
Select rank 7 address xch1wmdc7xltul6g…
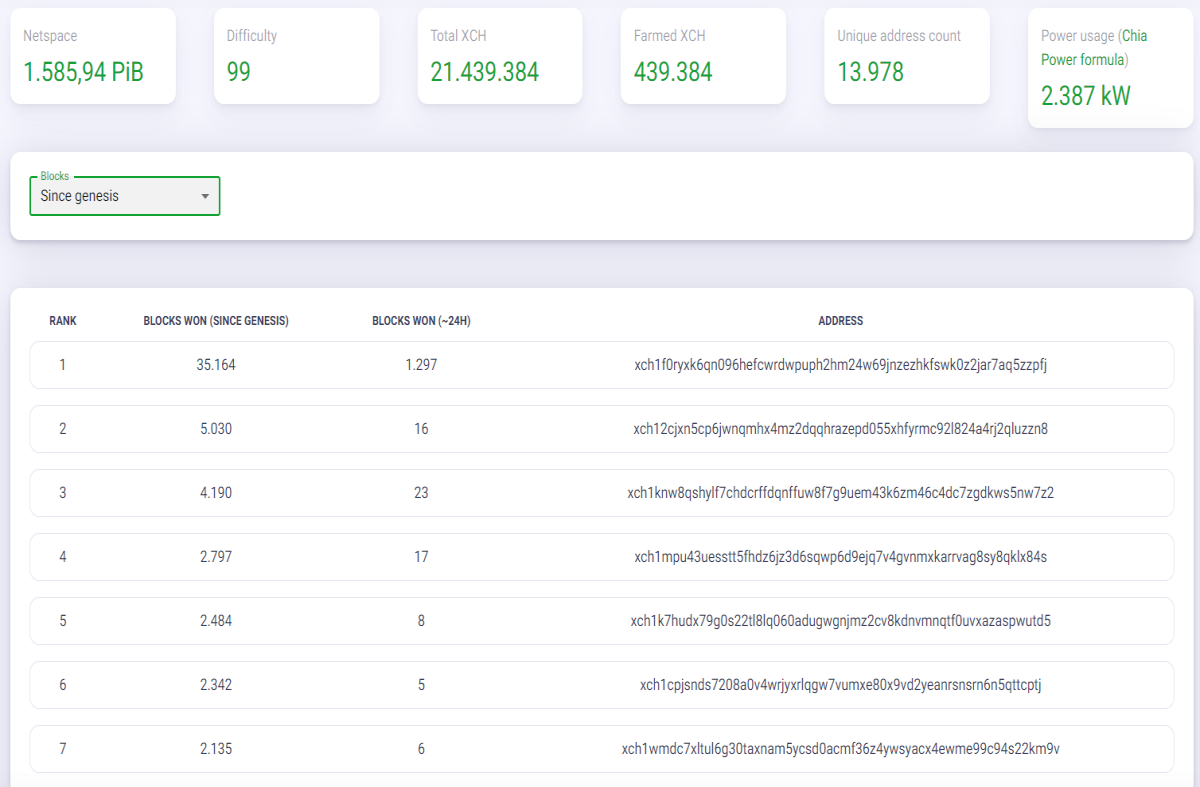[841, 749]
